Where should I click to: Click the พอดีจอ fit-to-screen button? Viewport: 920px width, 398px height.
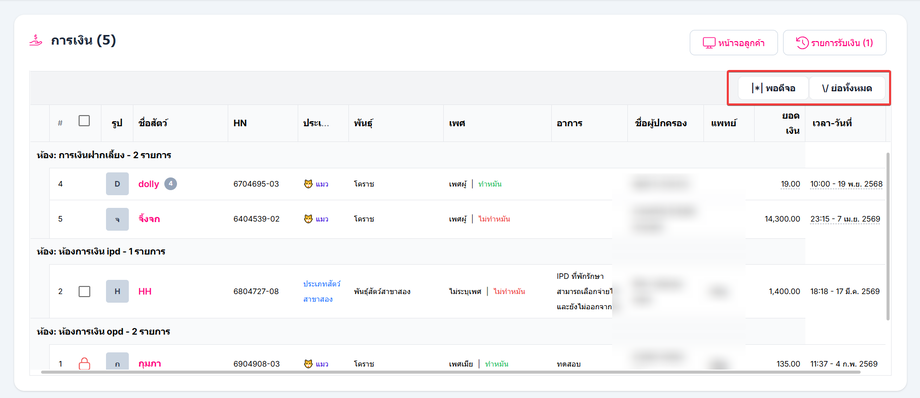(773, 89)
